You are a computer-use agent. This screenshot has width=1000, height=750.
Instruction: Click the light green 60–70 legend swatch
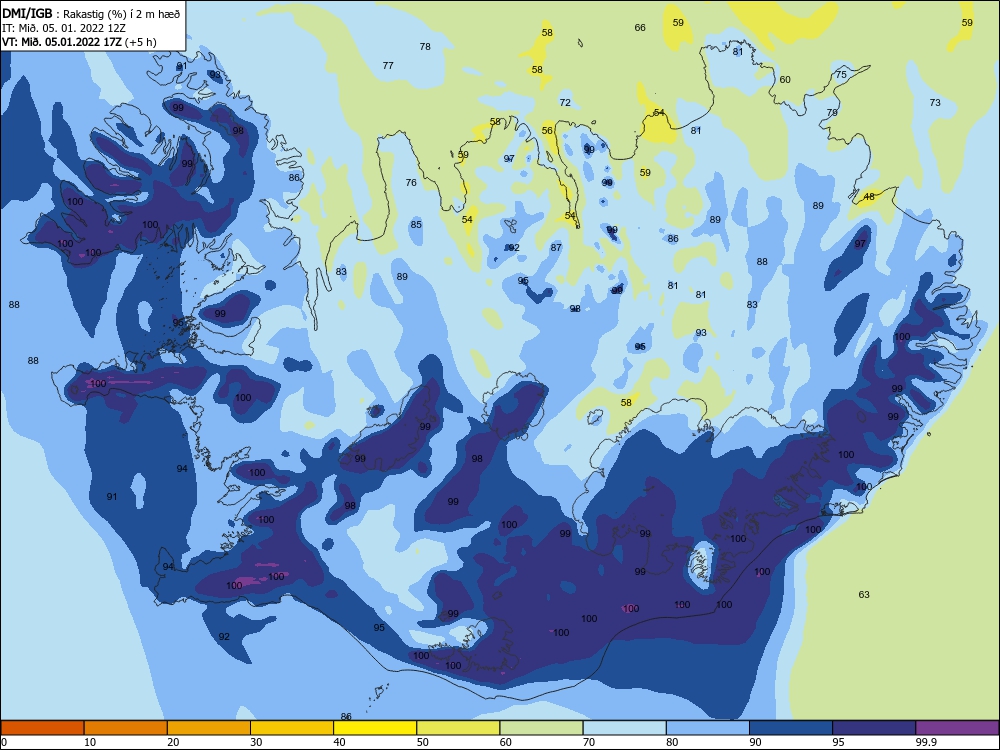pyautogui.click(x=541, y=728)
